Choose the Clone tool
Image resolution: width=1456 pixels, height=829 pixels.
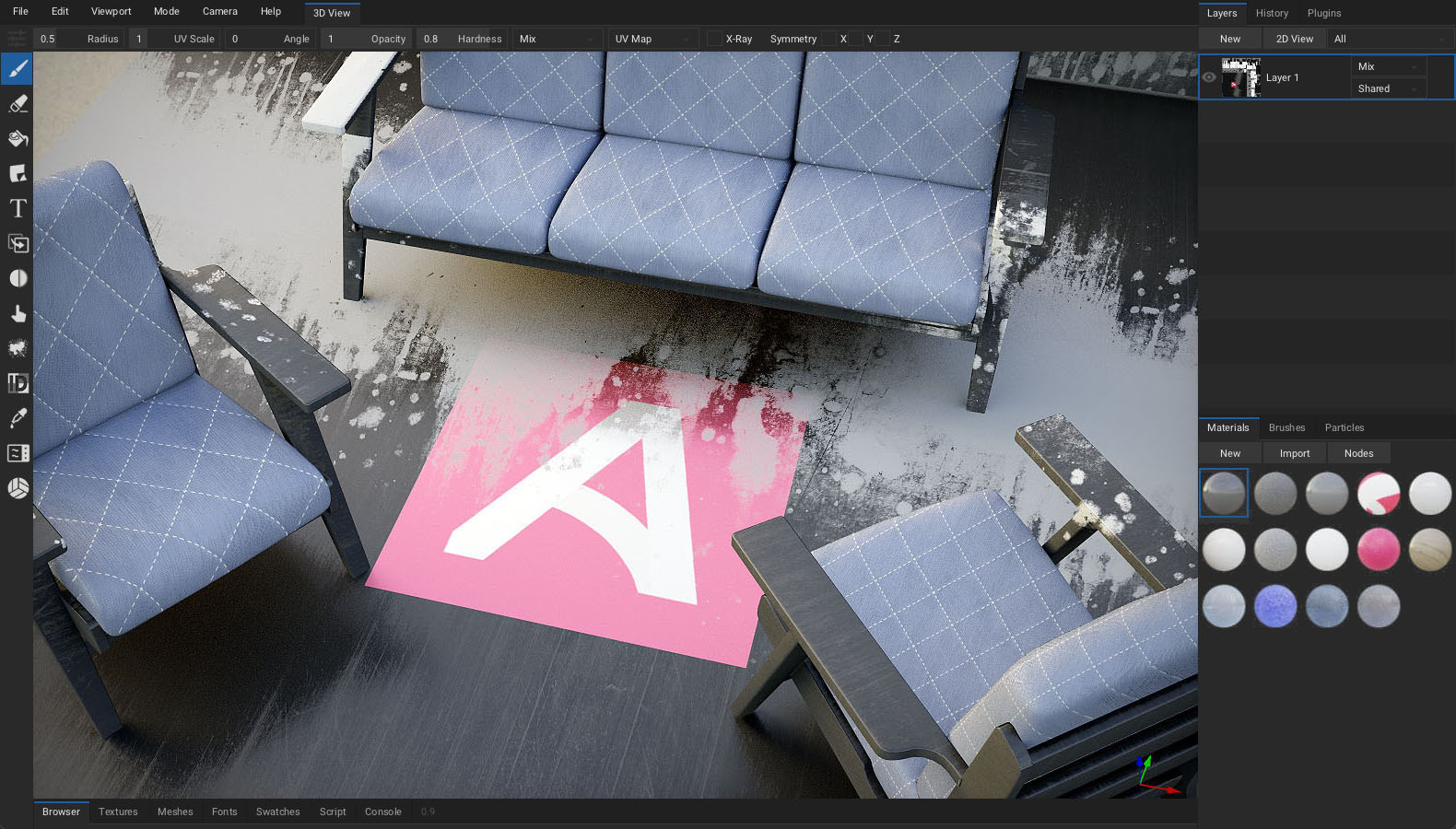click(18, 243)
